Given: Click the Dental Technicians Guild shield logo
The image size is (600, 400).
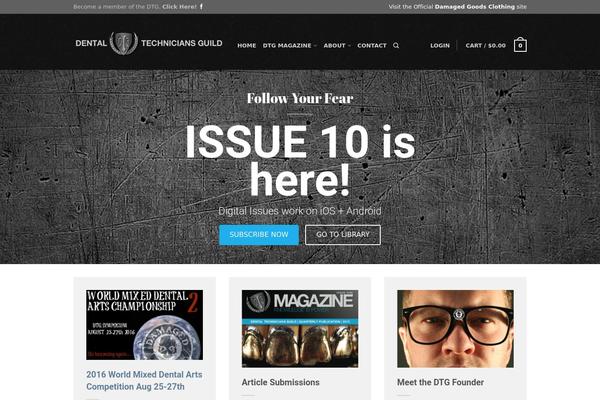Looking at the screenshot, I should coord(124,43).
